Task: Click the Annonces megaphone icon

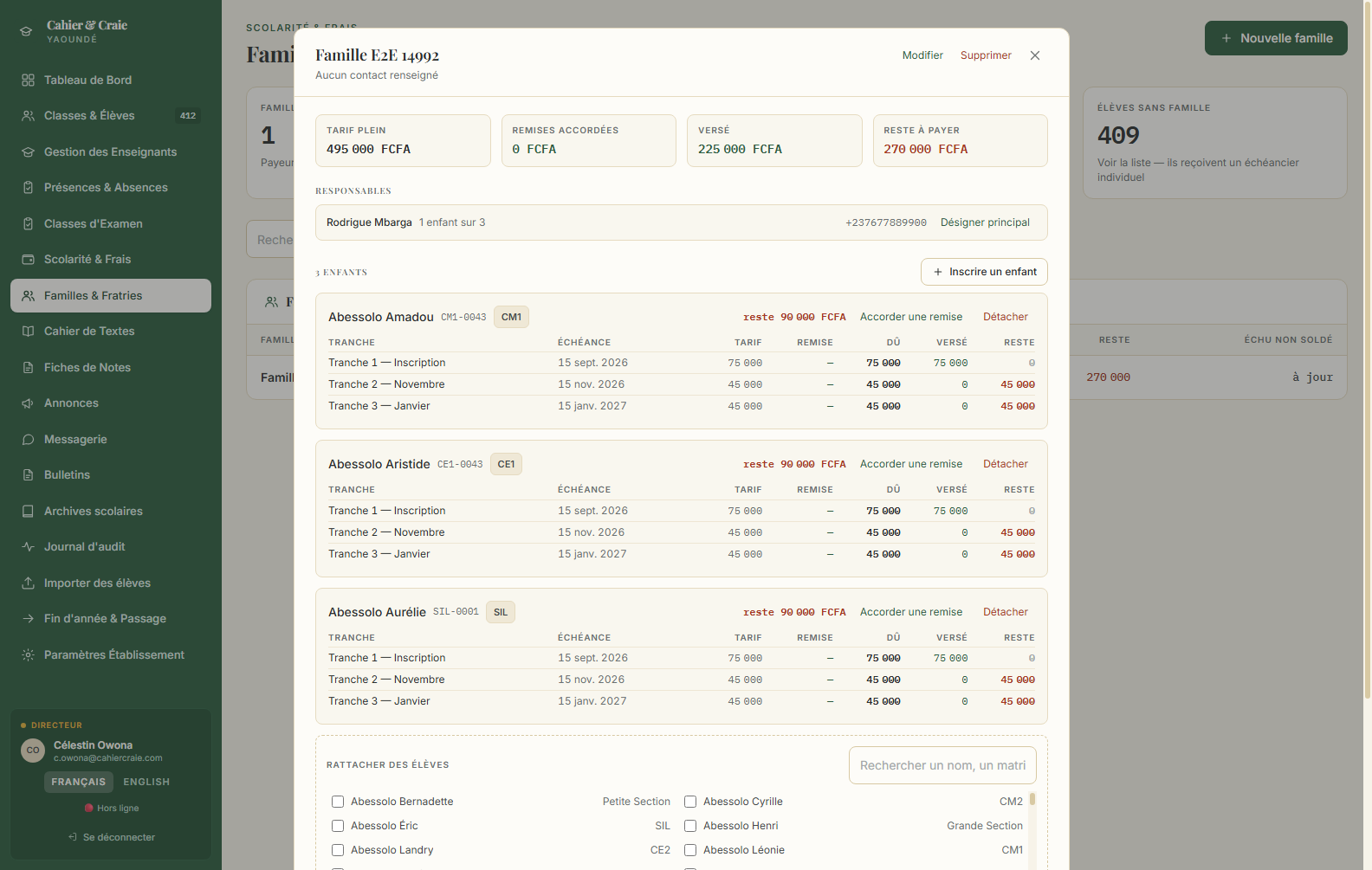Action: tap(28, 403)
